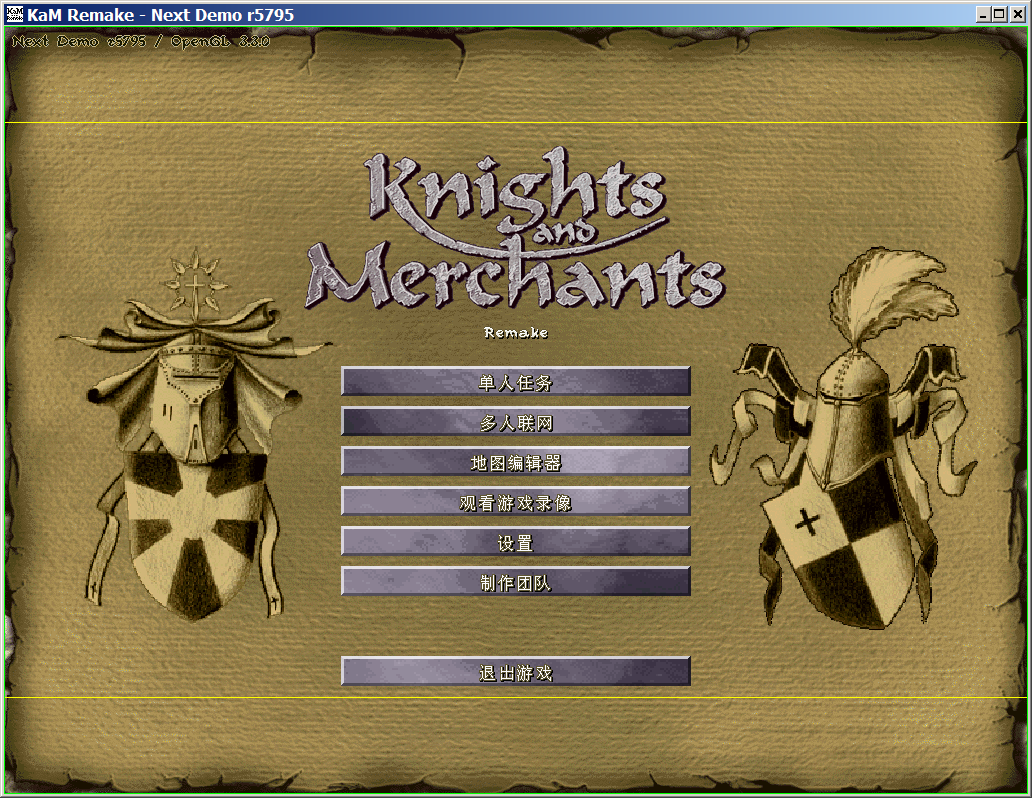Click the 'Remake' subtitle text
This screenshot has width=1032, height=798.
[x=516, y=332]
